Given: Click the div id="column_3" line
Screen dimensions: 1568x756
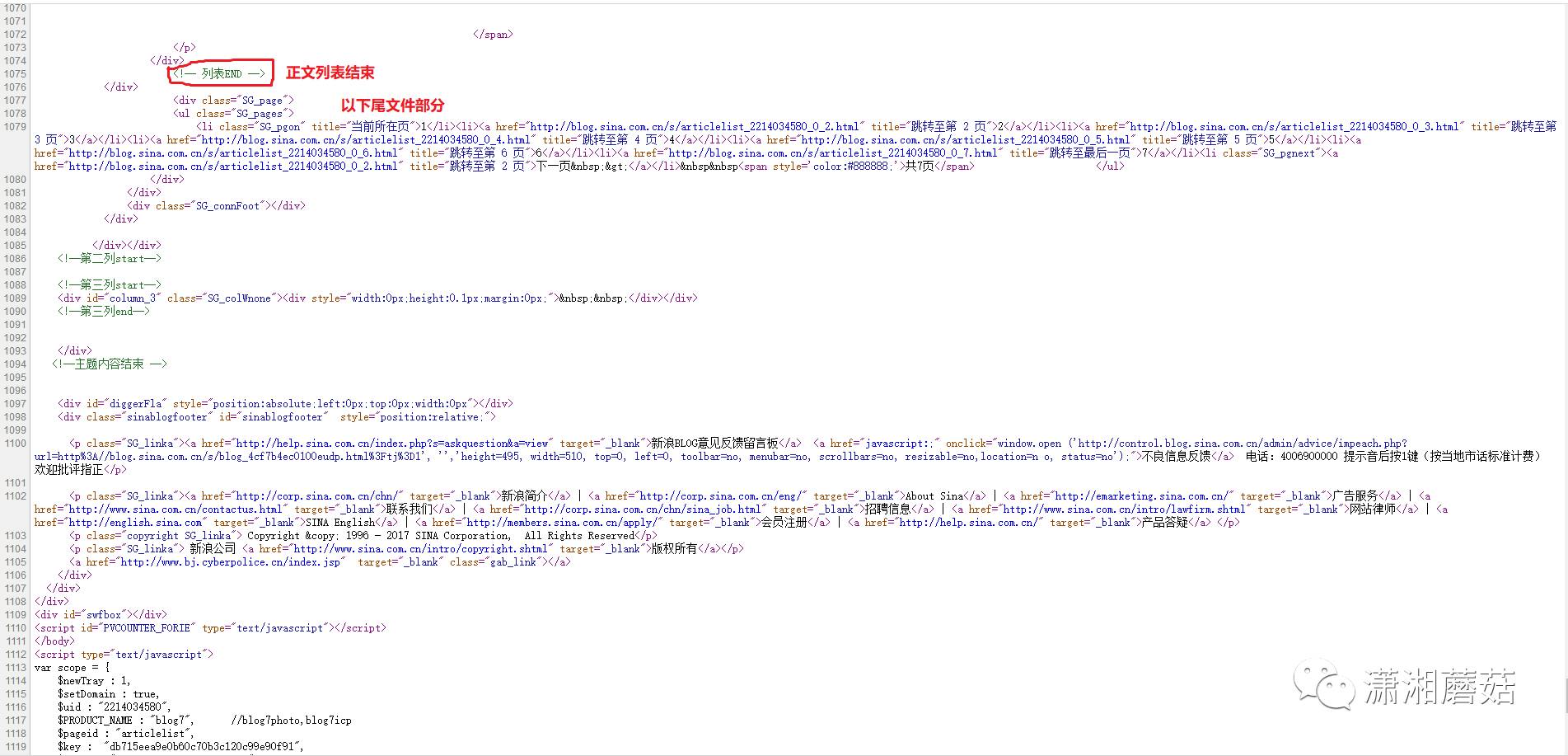Looking at the screenshot, I should click(x=377, y=298).
